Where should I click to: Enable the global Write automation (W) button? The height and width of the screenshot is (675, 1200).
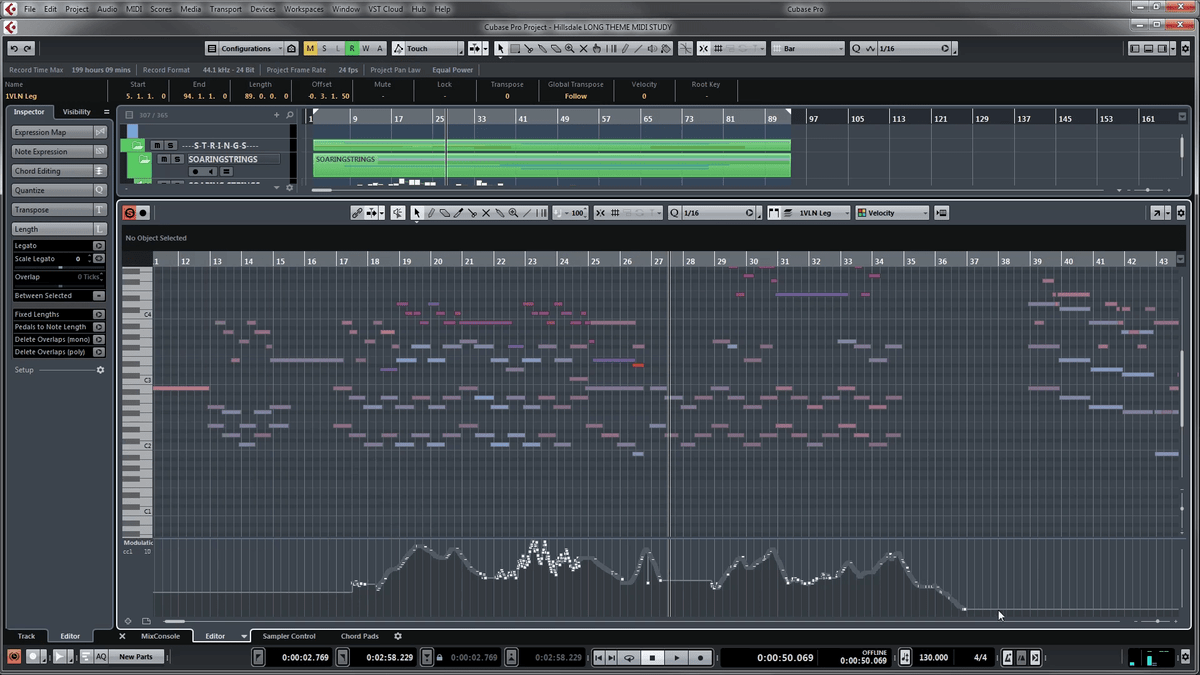click(364, 48)
